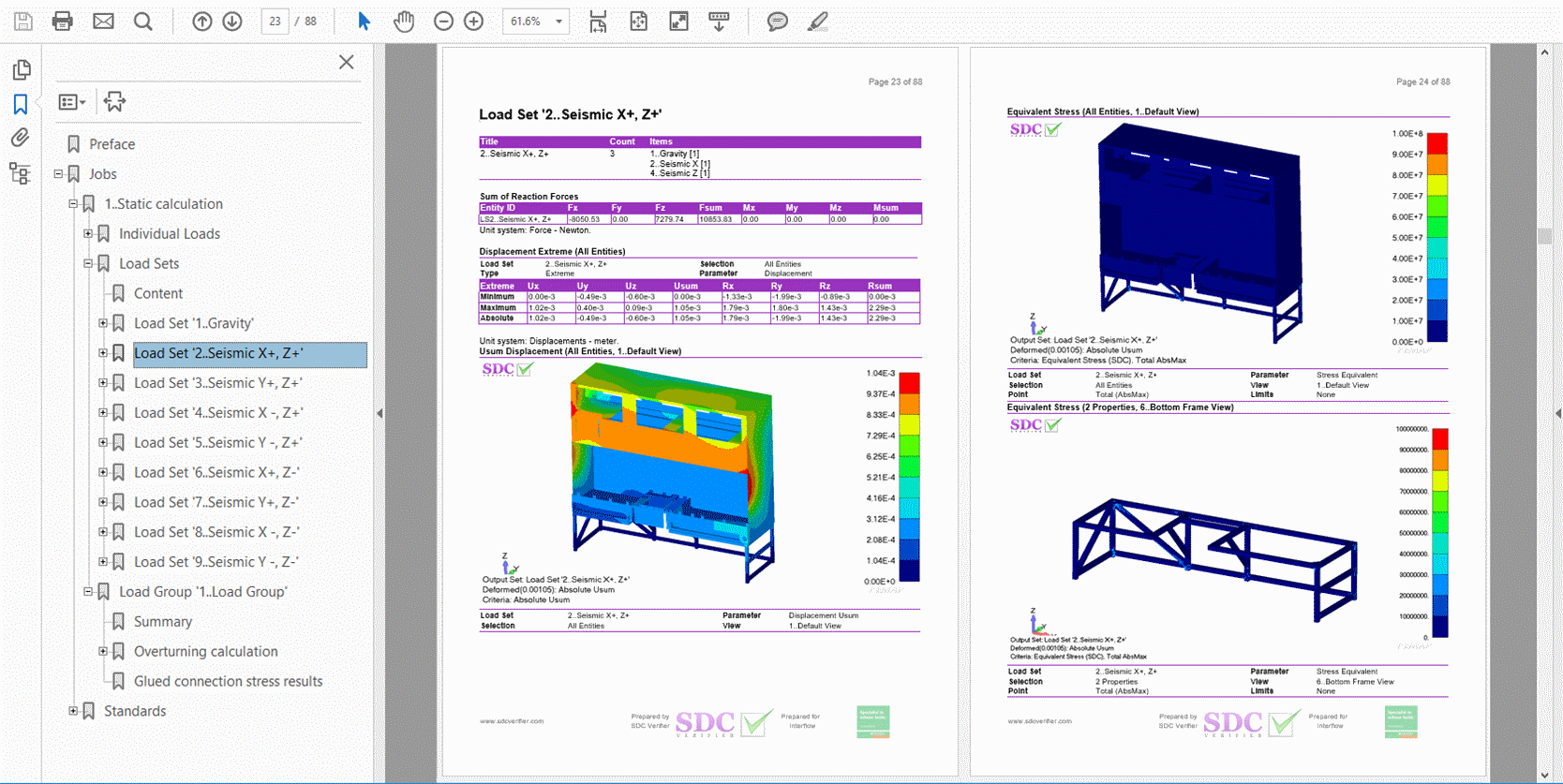1563x784 pixels.
Task: Go to previous page arrow
Action: 202,21
